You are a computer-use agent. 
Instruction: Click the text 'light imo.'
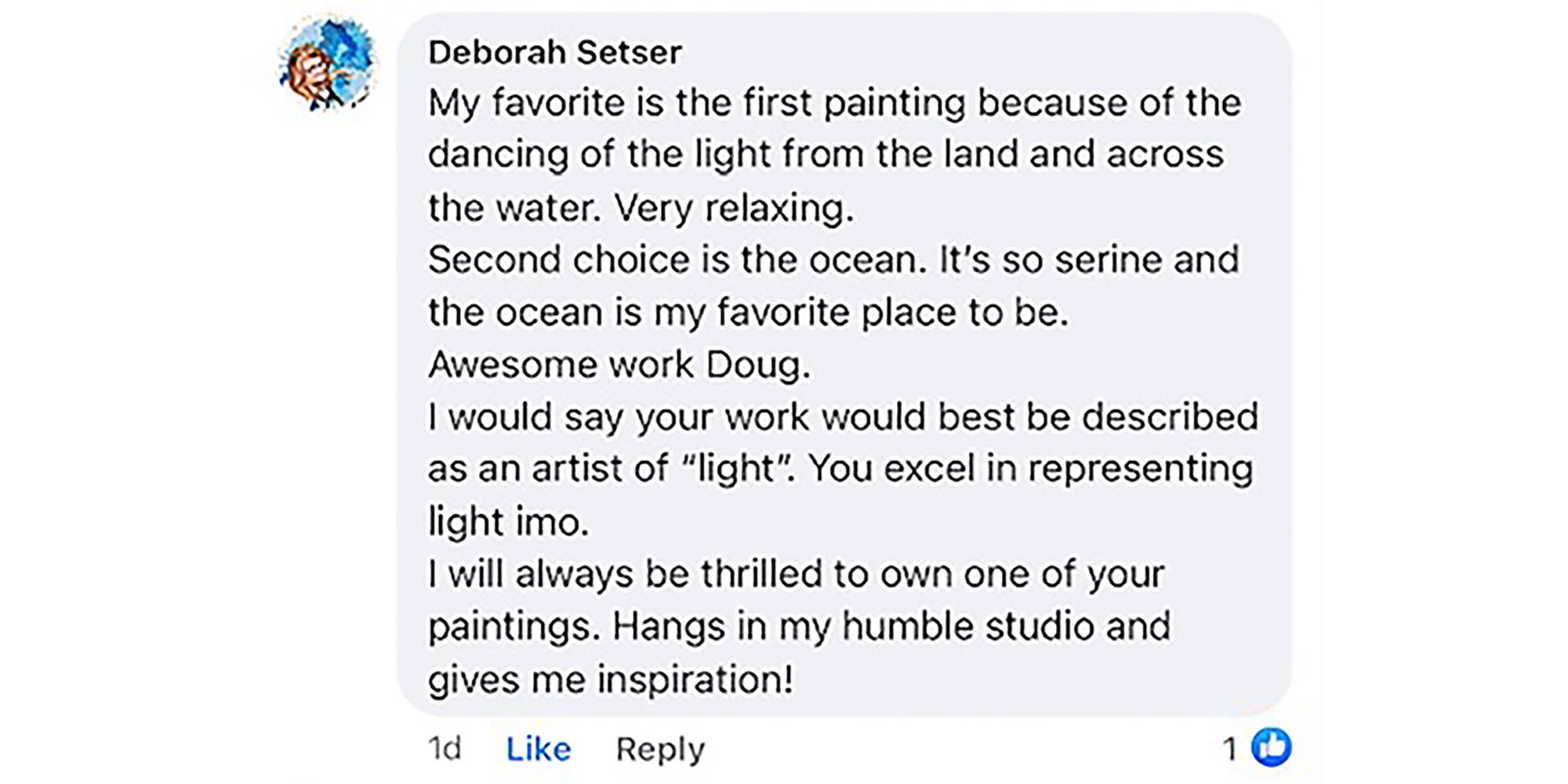point(508,522)
